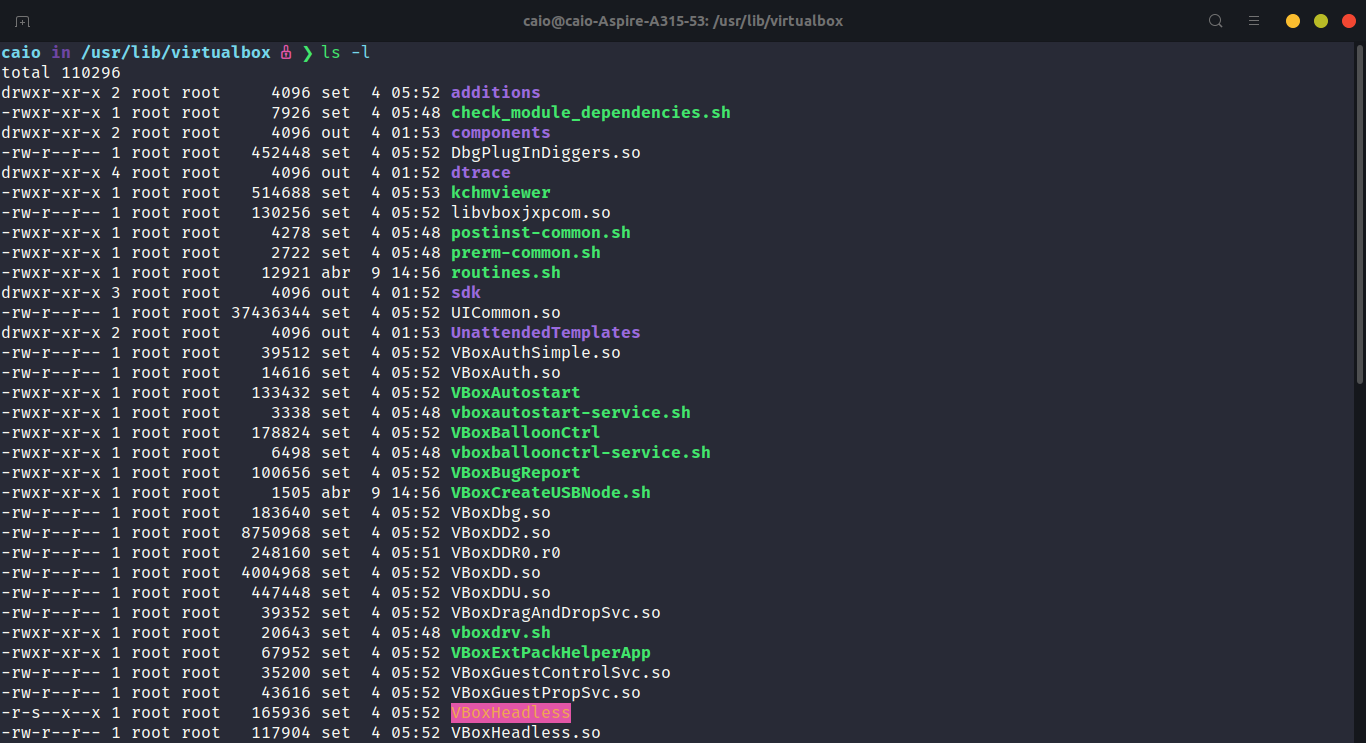
Task: Click 'VBoxDD2.so' file name
Action: tap(501, 532)
